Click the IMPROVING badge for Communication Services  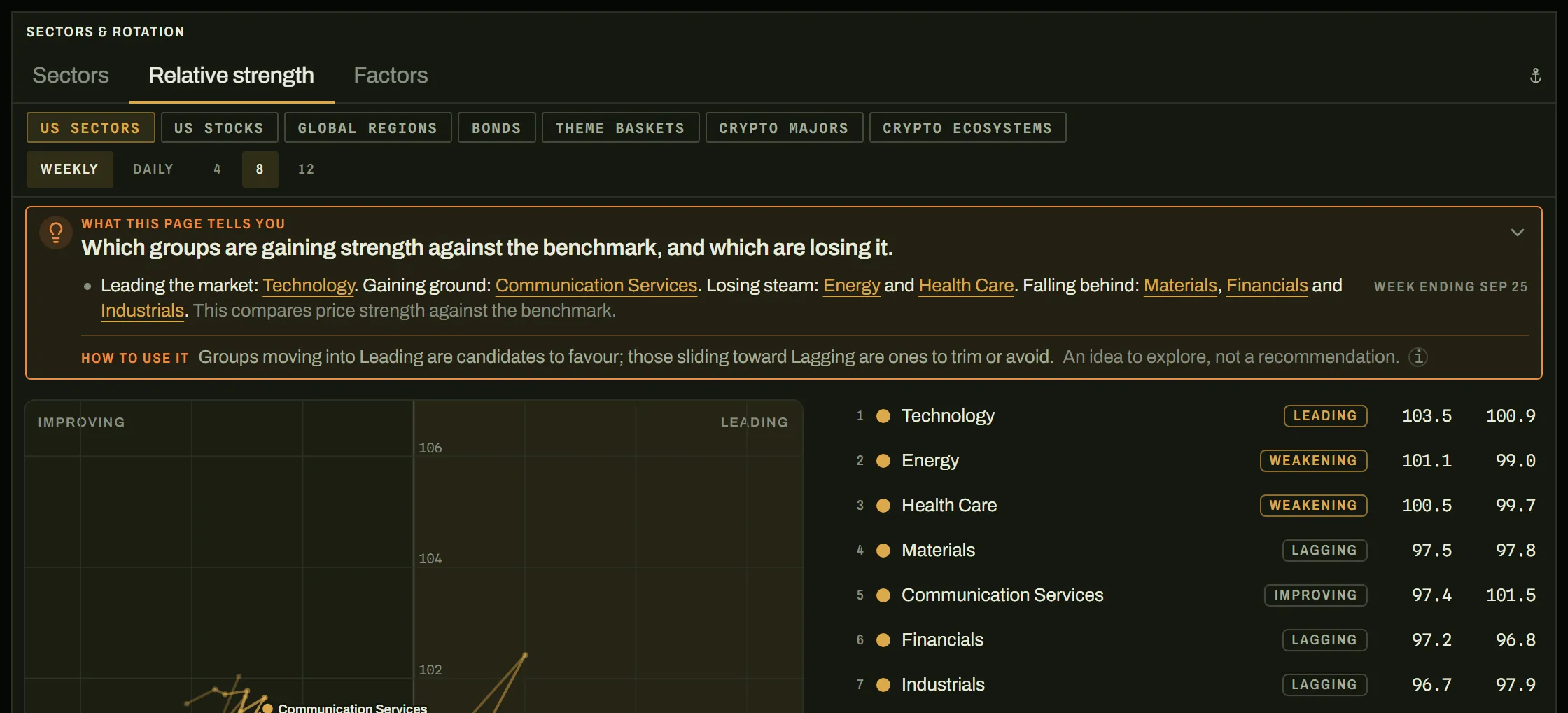[1315, 595]
